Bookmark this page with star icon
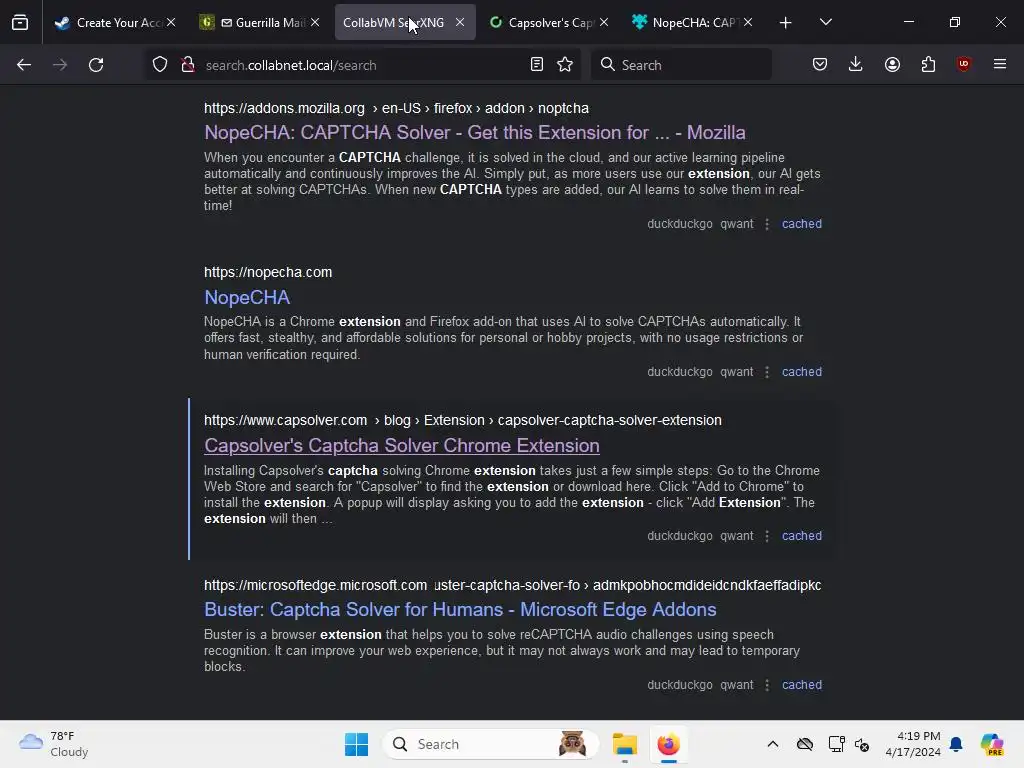 click(565, 65)
